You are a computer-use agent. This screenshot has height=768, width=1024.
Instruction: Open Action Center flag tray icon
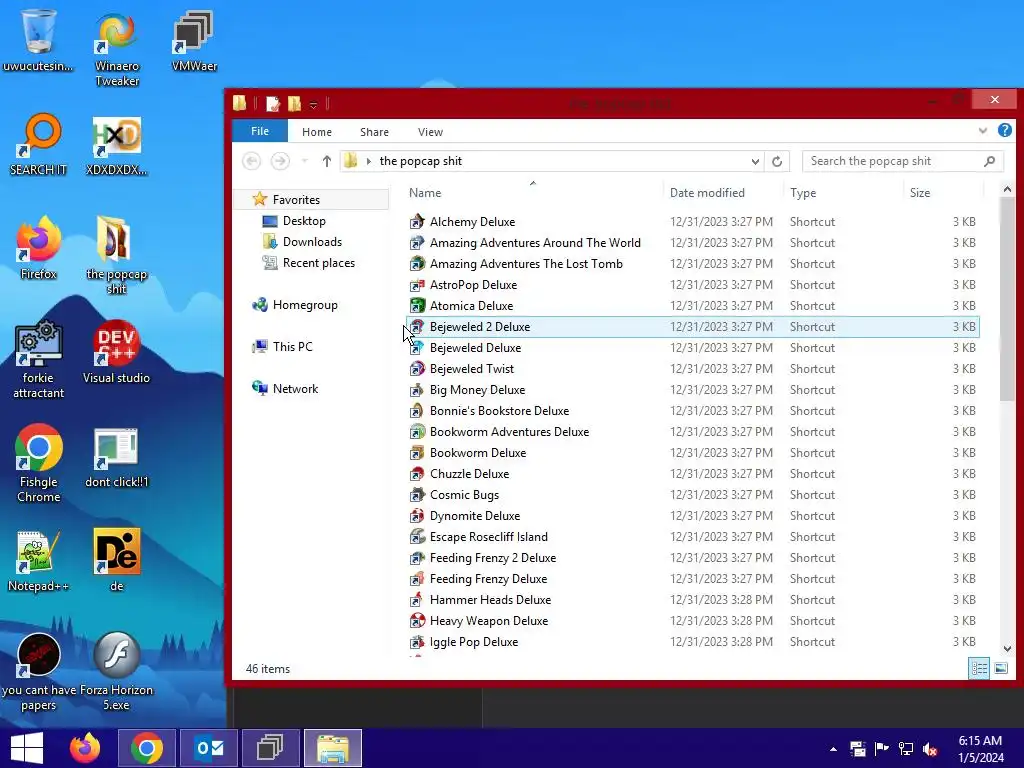click(x=882, y=749)
